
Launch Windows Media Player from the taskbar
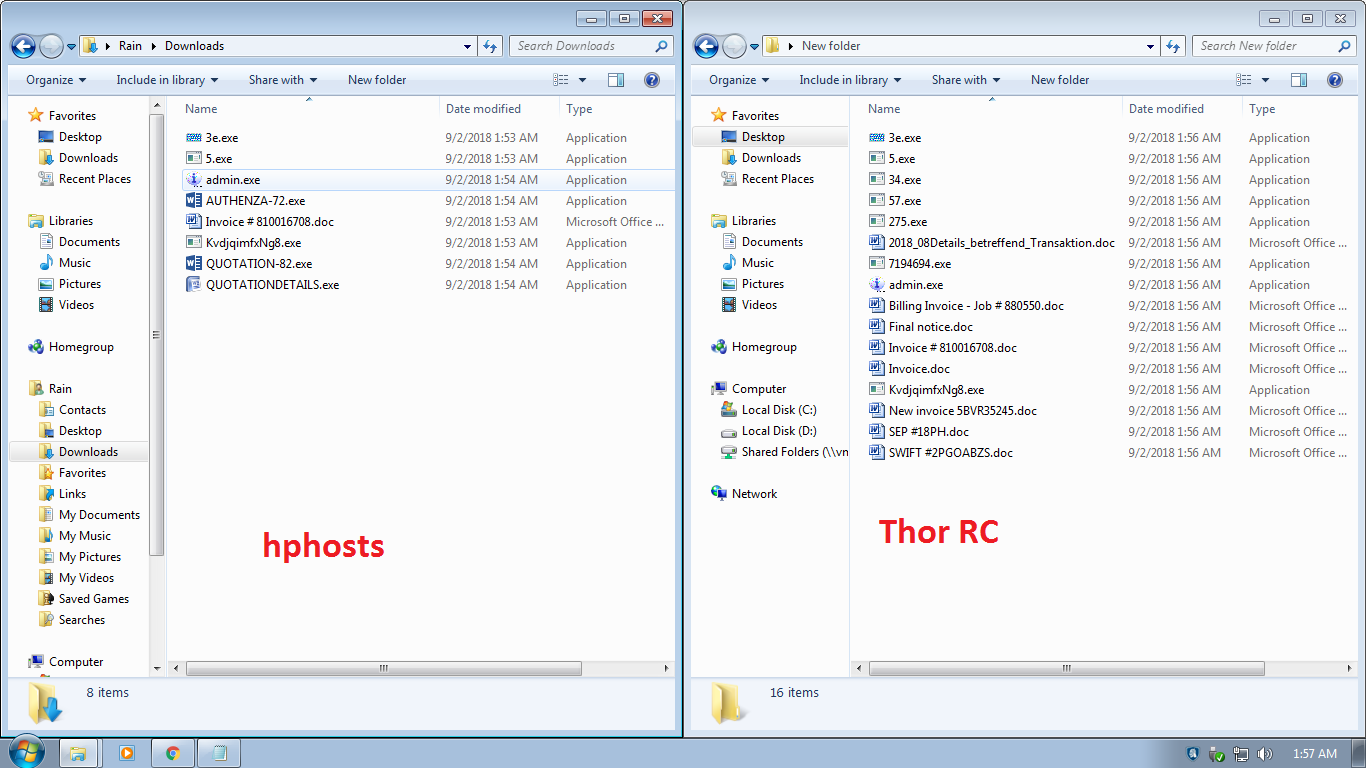tap(127, 753)
